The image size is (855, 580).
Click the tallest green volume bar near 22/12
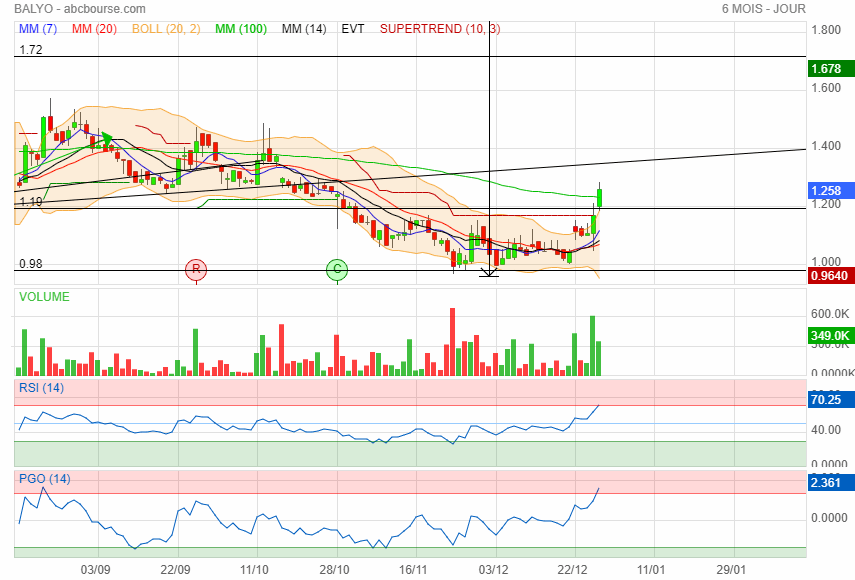click(x=593, y=346)
